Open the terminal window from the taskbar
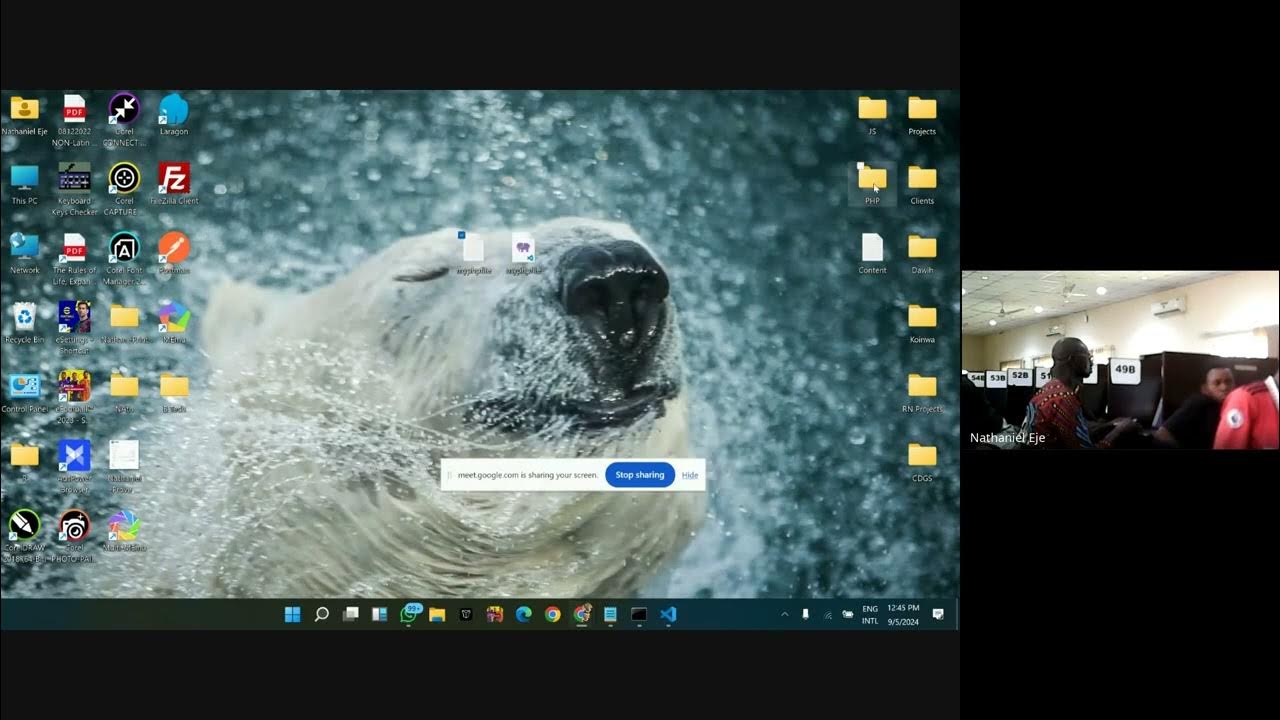 click(x=639, y=614)
